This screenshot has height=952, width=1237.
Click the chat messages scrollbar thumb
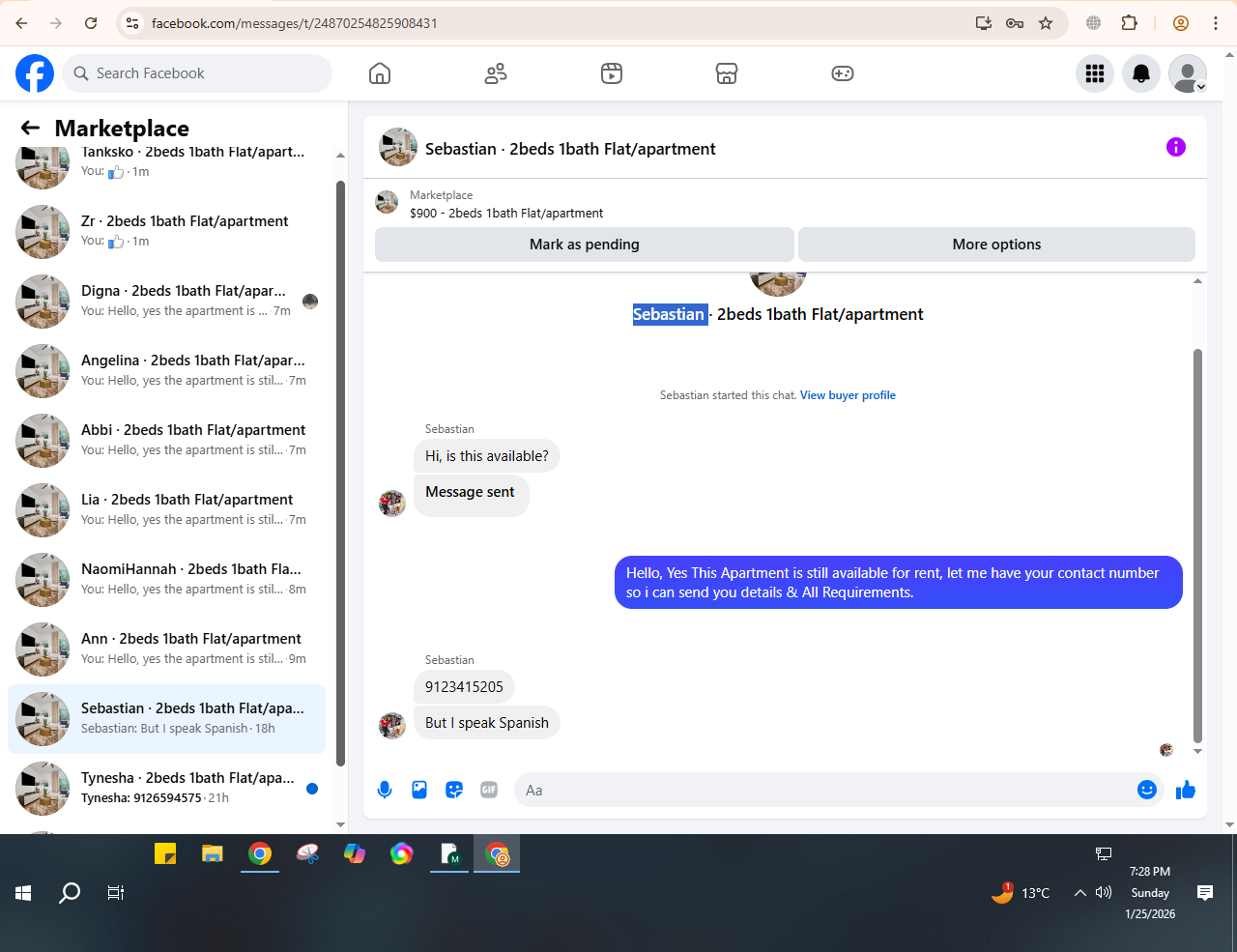point(1198,546)
